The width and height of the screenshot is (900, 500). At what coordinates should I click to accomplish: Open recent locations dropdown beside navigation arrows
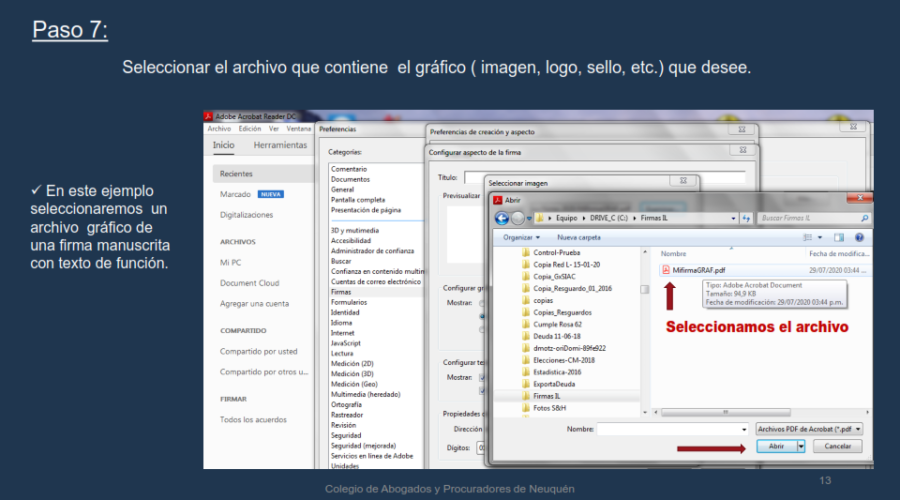point(529,219)
